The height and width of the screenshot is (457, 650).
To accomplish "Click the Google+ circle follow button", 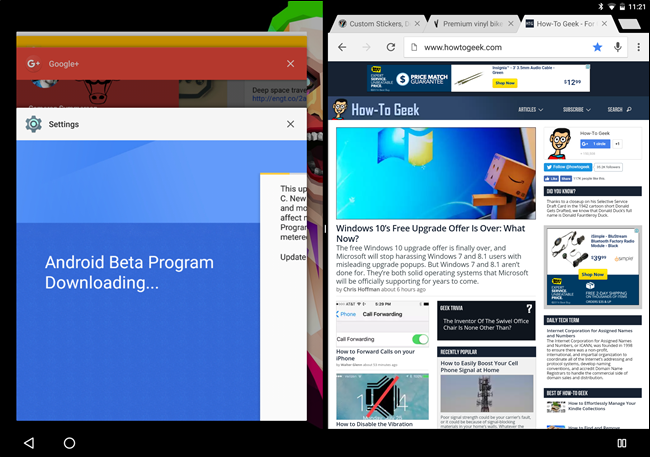I will point(595,144).
